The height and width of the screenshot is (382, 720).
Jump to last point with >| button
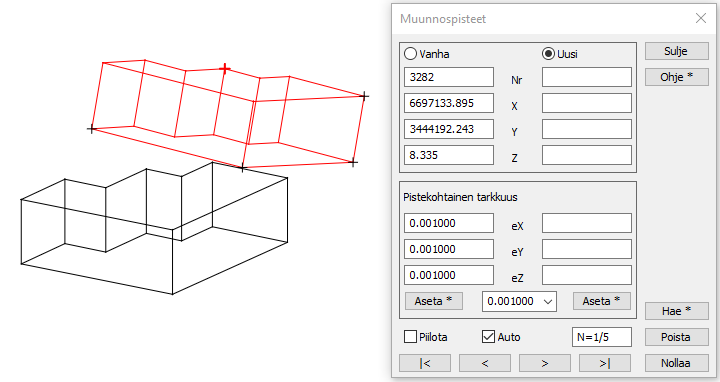pos(605,363)
